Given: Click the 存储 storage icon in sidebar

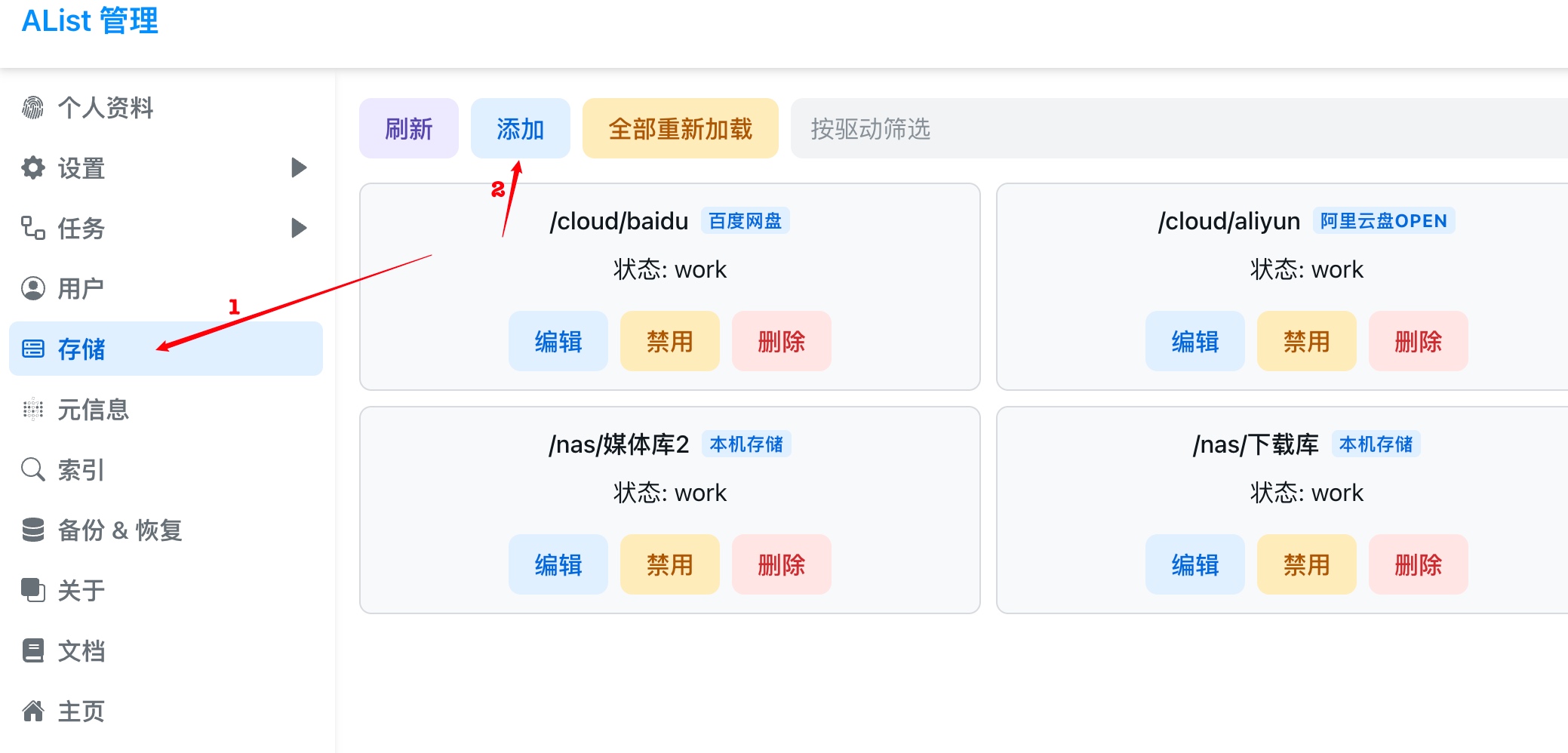Looking at the screenshot, I should [32, 349].
